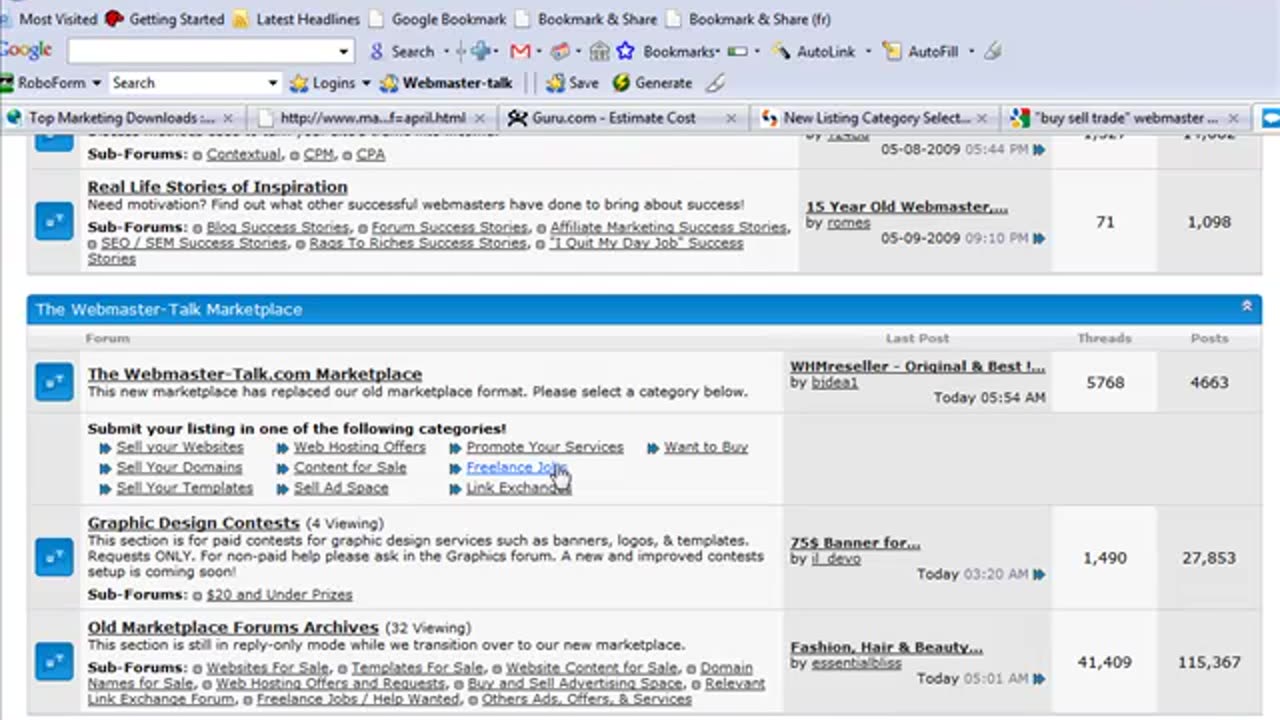This screenshot has height=720, width=1280.
Task: Open the RoboForm Search field dropdown arrow
Action: pos(272,83)
